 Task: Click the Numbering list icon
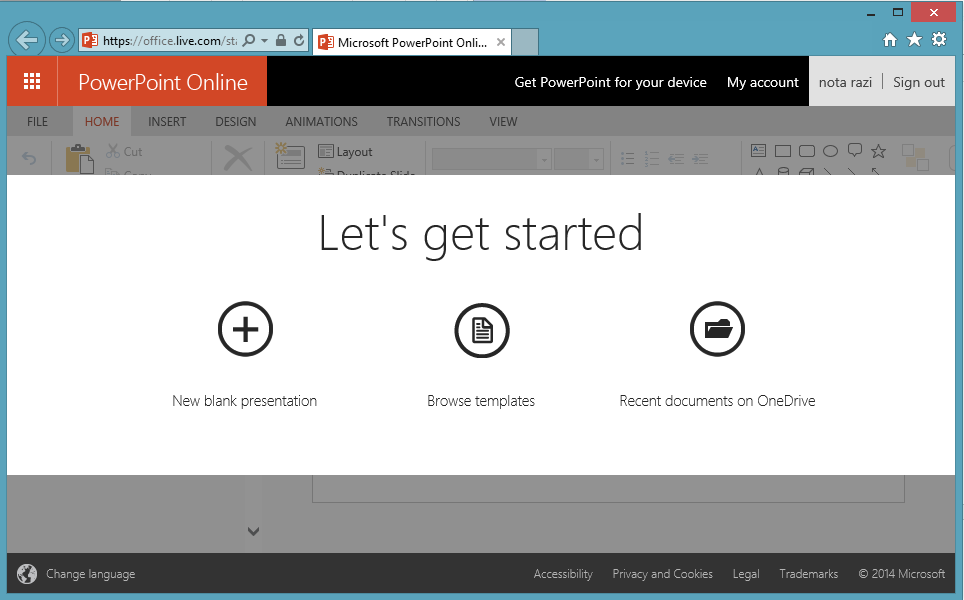click(652, 159)
